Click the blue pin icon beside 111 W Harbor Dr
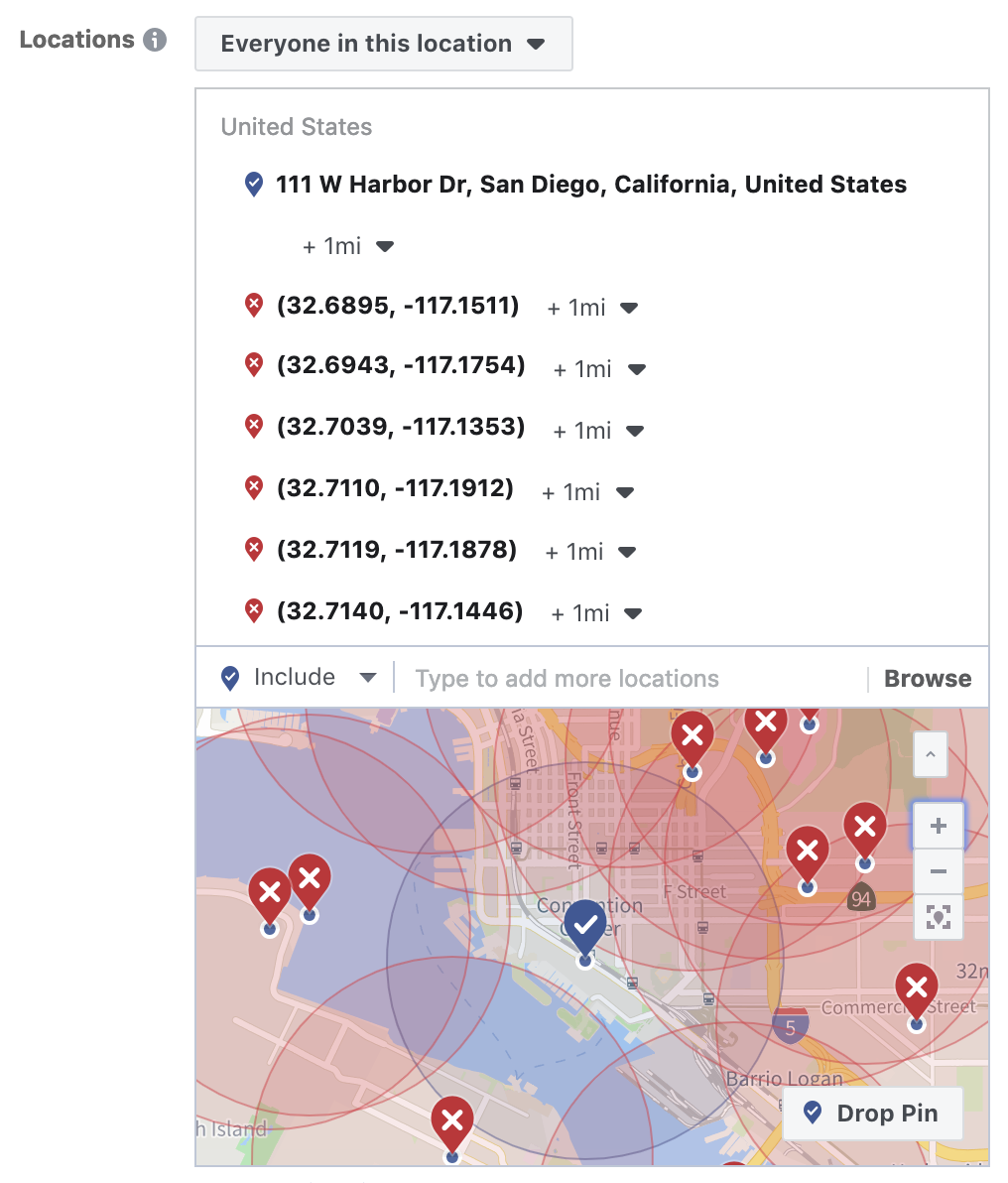The image size is (1008, 1183). (254, 184)
